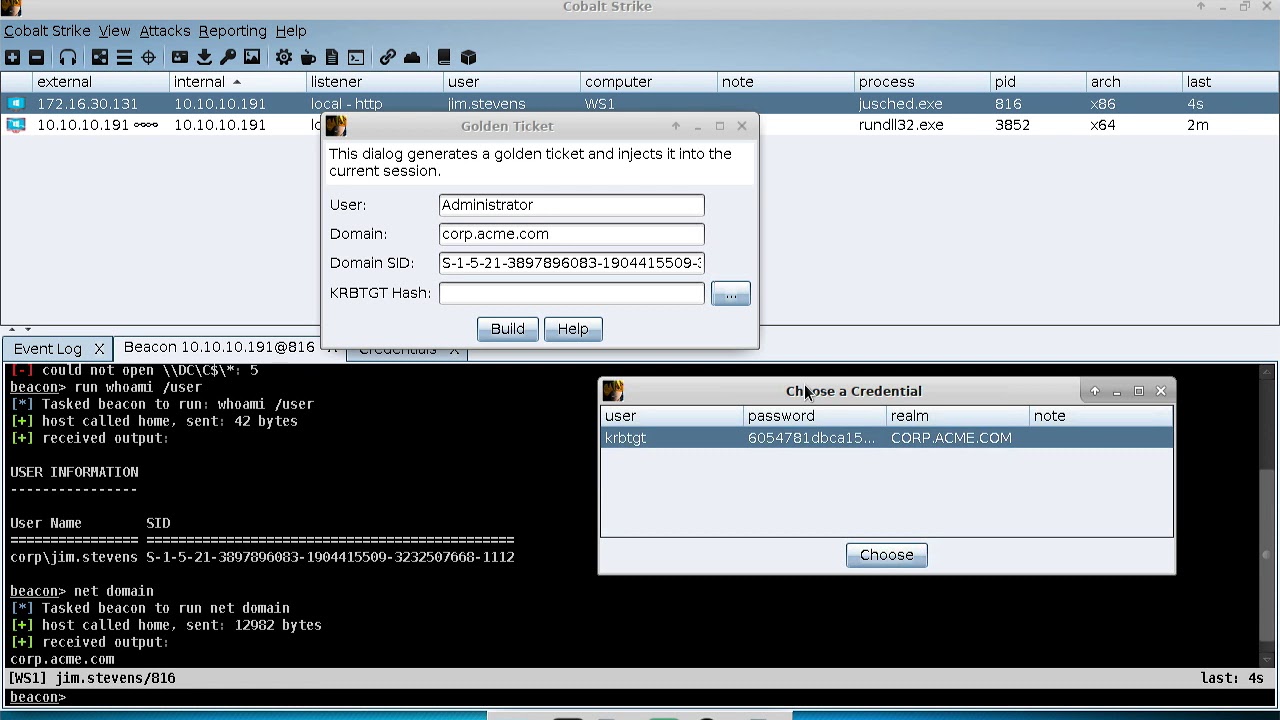The height and width of the screenshot is (720, 1280).
Task: Click the Choose button in credential window
Action: click(x=887, y=555)
